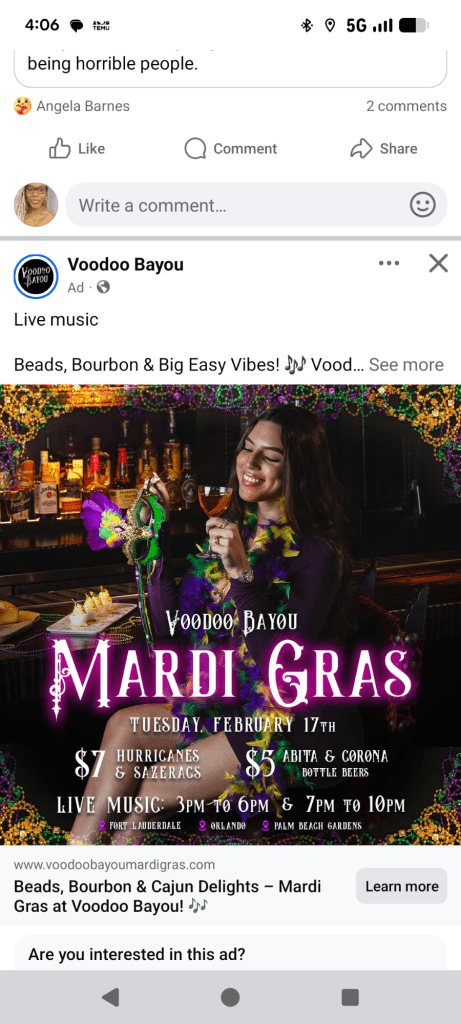Viewport: 461px width, 1024px height.
Task: Expand ad text with See more
Action: [406, 364]
